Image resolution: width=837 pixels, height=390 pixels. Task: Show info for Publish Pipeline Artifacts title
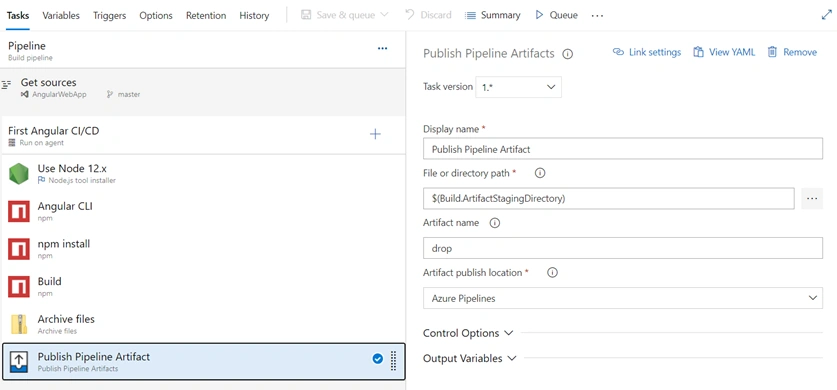[x=568, y=54]
